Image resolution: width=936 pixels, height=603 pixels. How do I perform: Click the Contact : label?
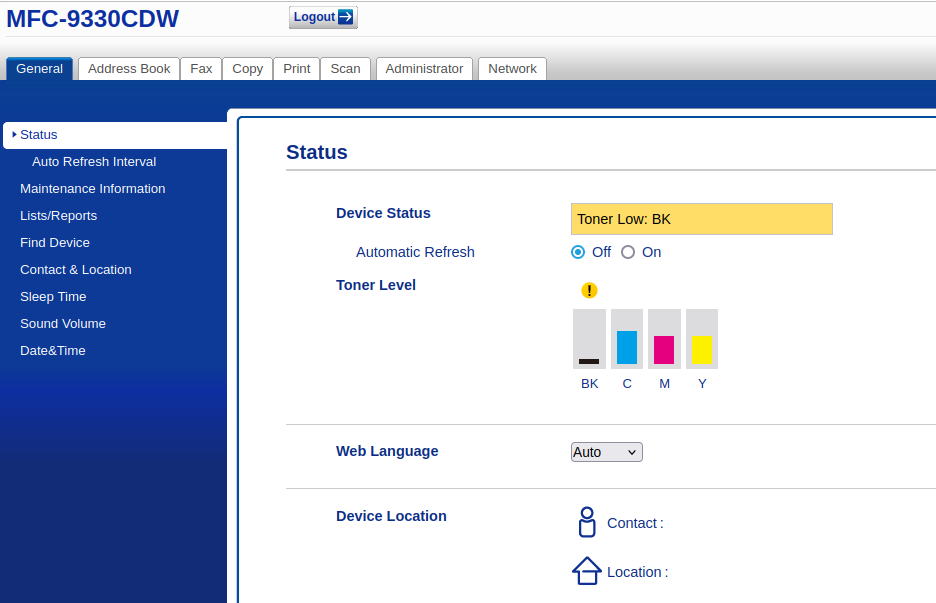(x=635, y=523)
